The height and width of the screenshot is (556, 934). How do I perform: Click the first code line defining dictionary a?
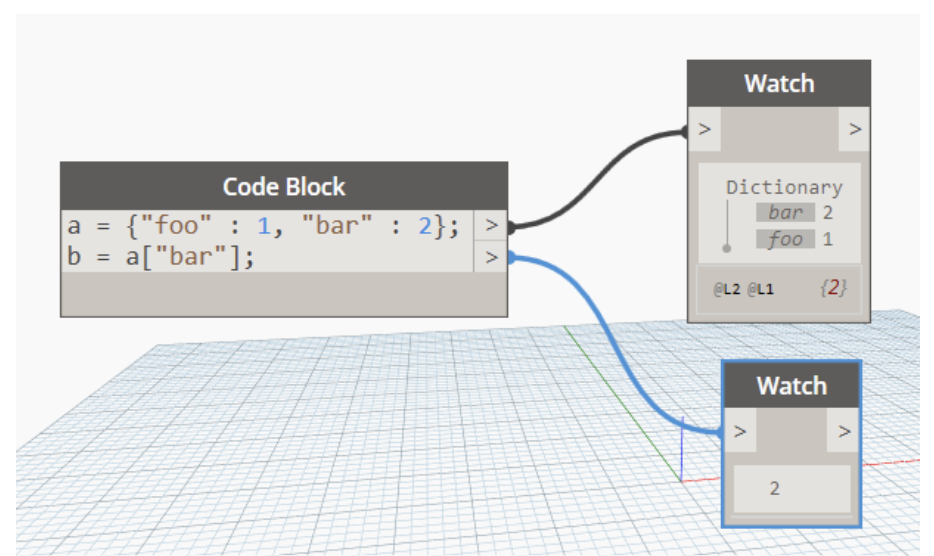[264, 226]
